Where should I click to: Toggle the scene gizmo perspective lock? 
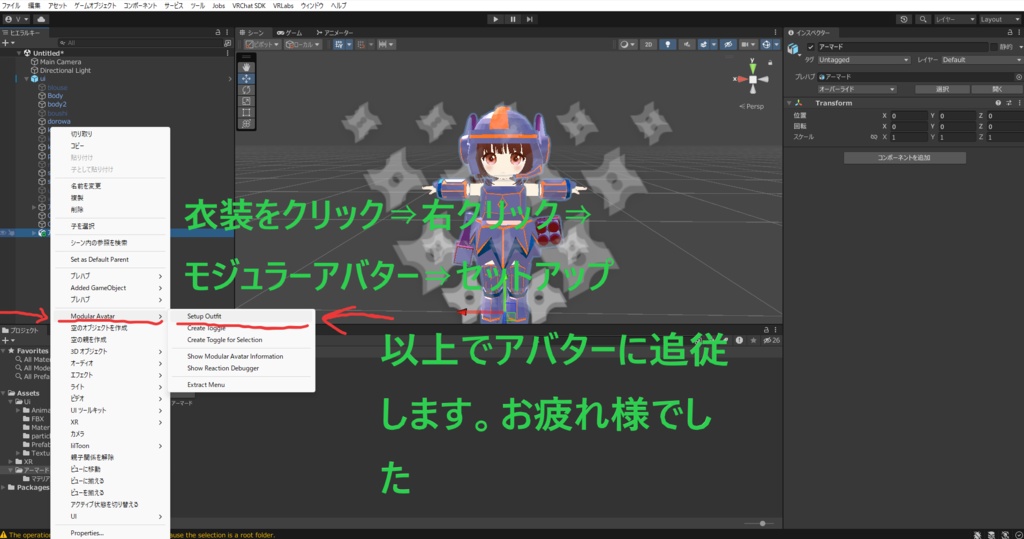click(770, 63)
